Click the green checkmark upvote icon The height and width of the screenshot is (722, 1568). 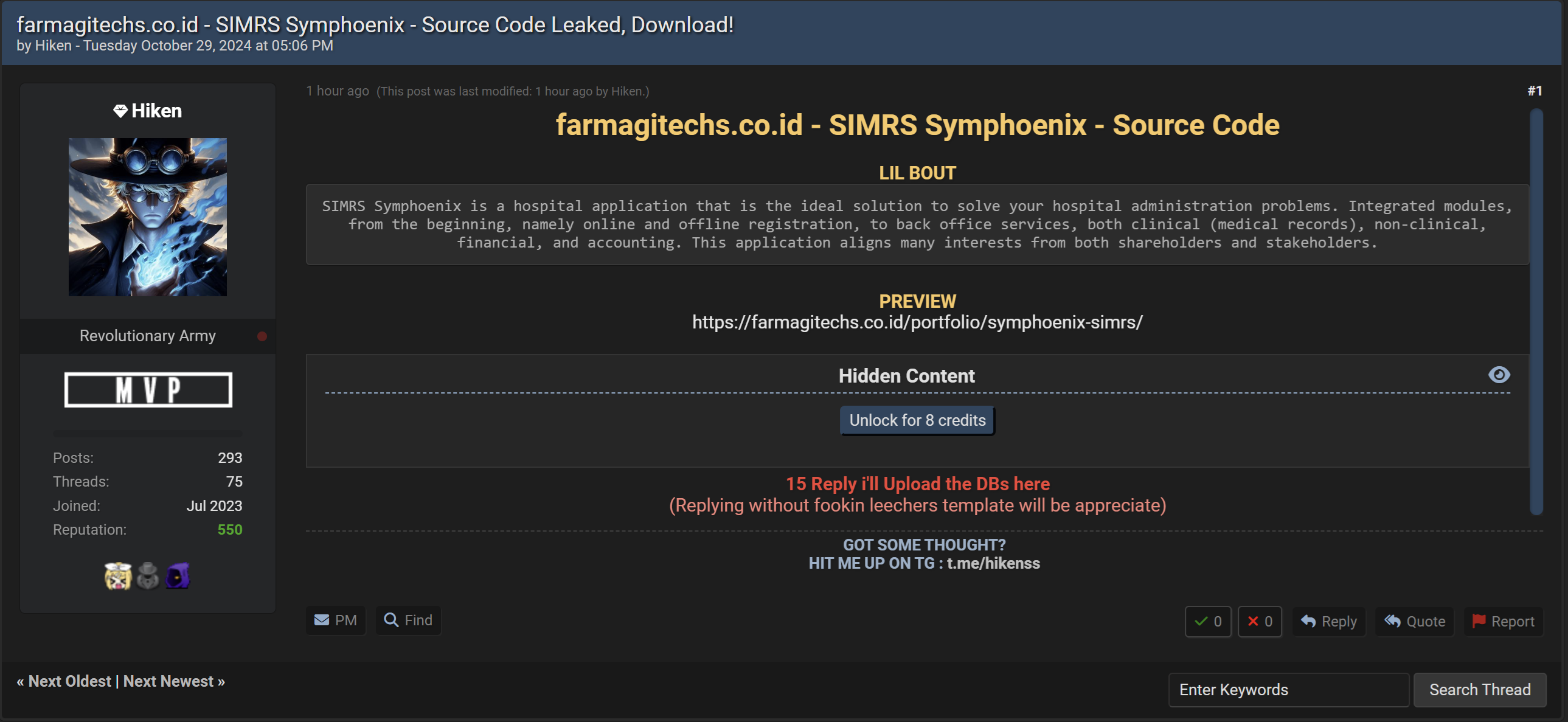click(1201, 621)
